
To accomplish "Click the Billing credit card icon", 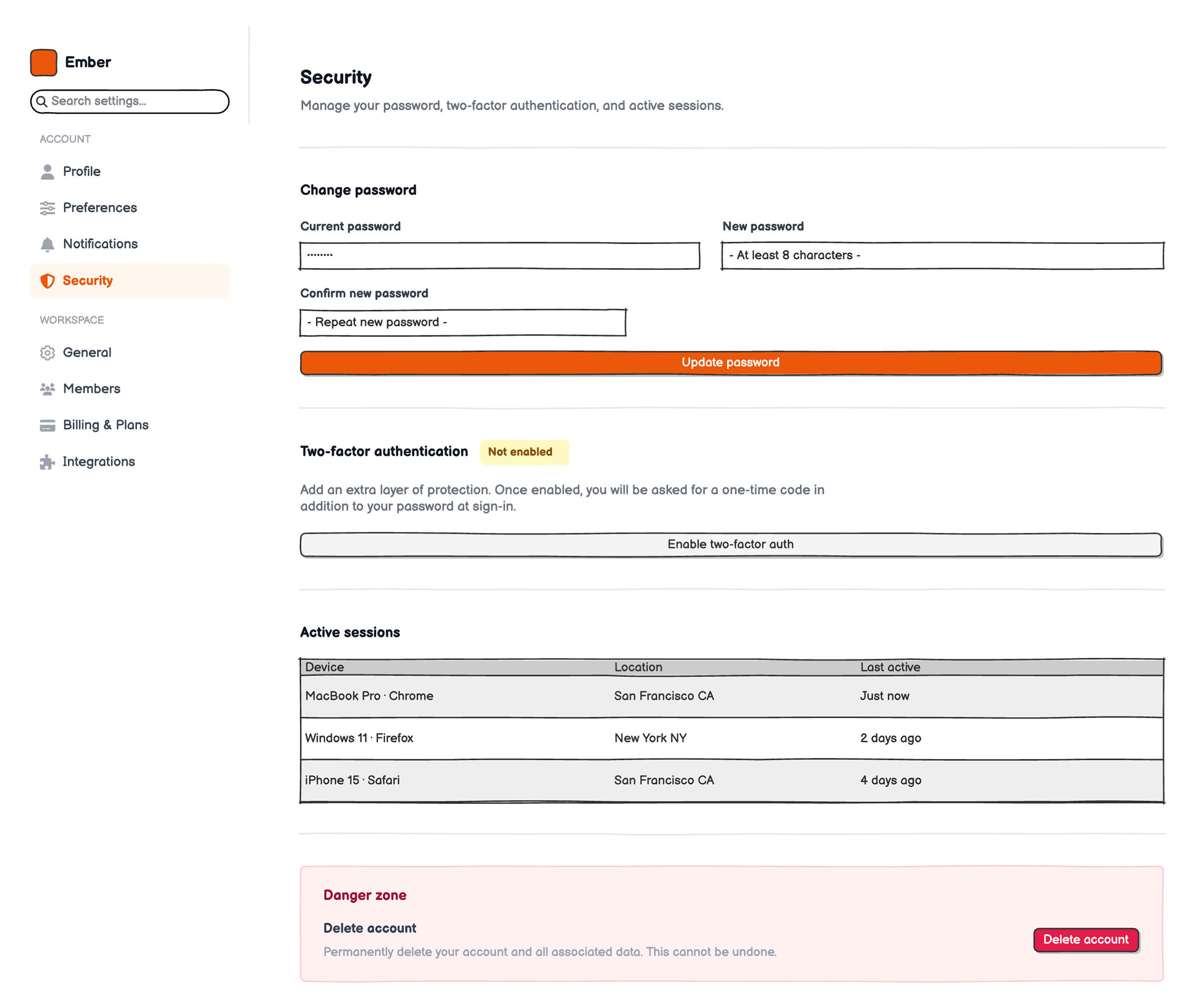I will point(47,425).
